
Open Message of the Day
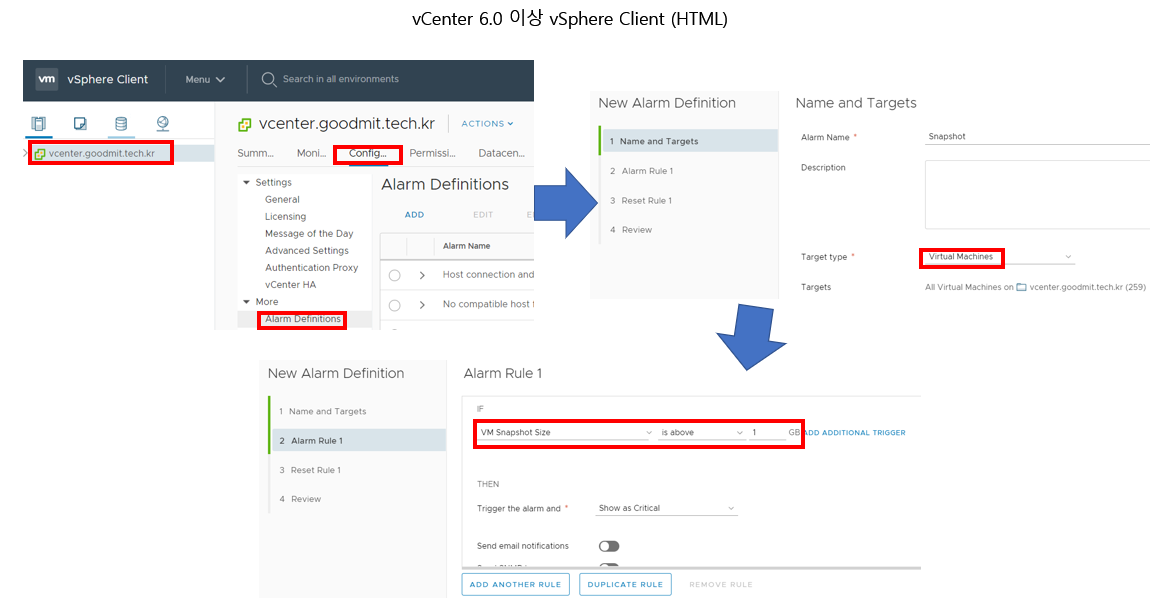[309, 234]
